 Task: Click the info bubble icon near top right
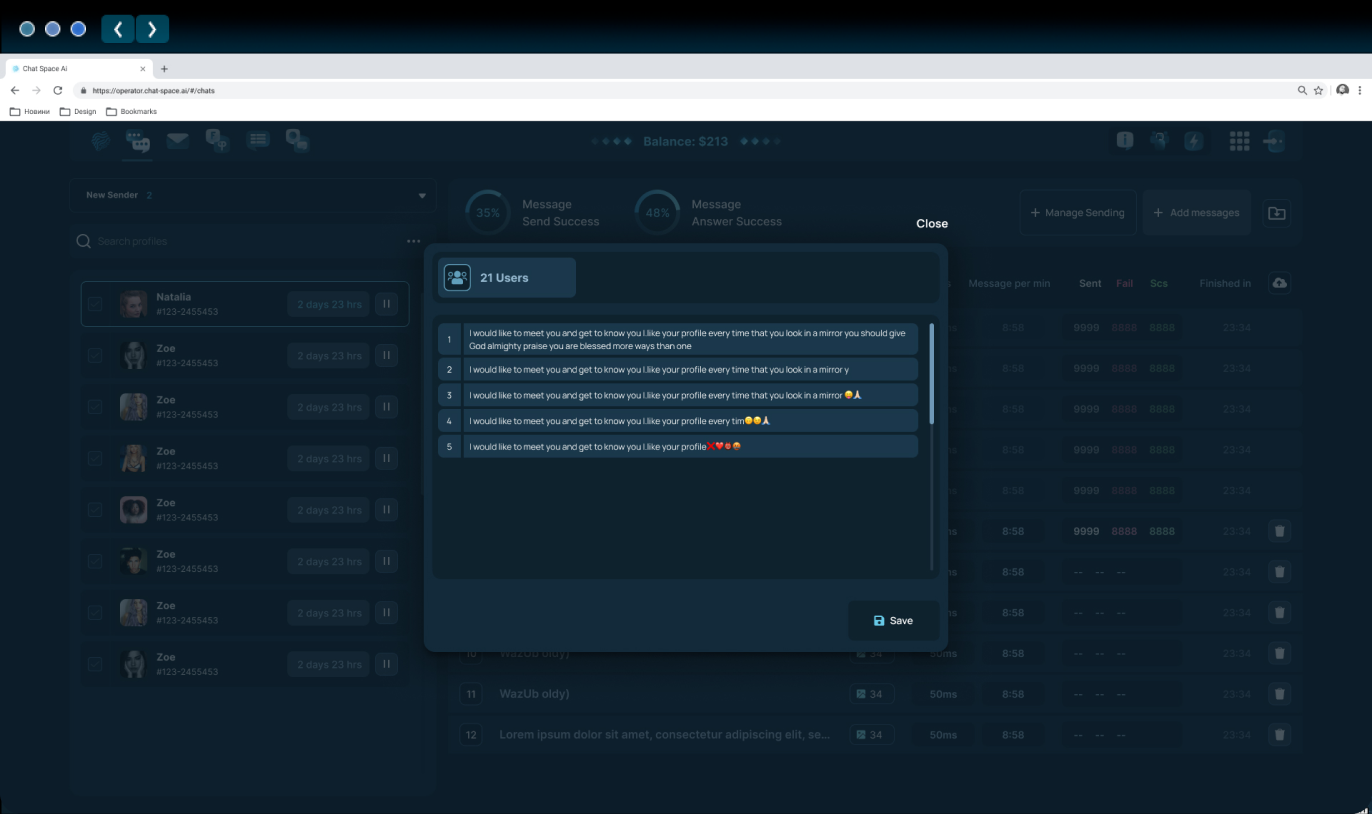click(x=1125, y=141)
